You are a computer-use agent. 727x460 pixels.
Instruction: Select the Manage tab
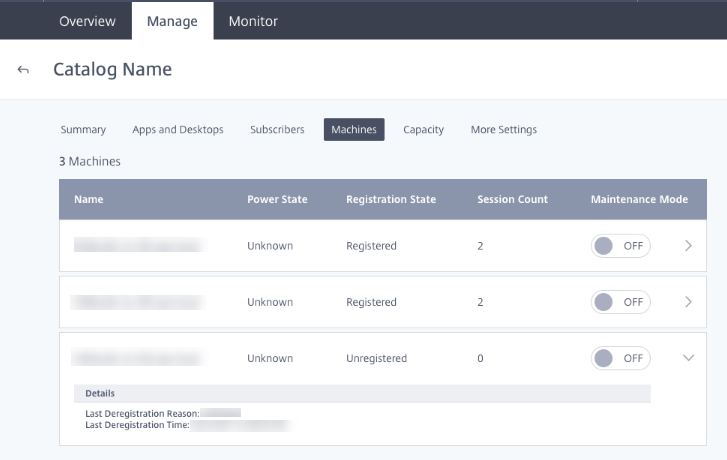pos(172,21)
